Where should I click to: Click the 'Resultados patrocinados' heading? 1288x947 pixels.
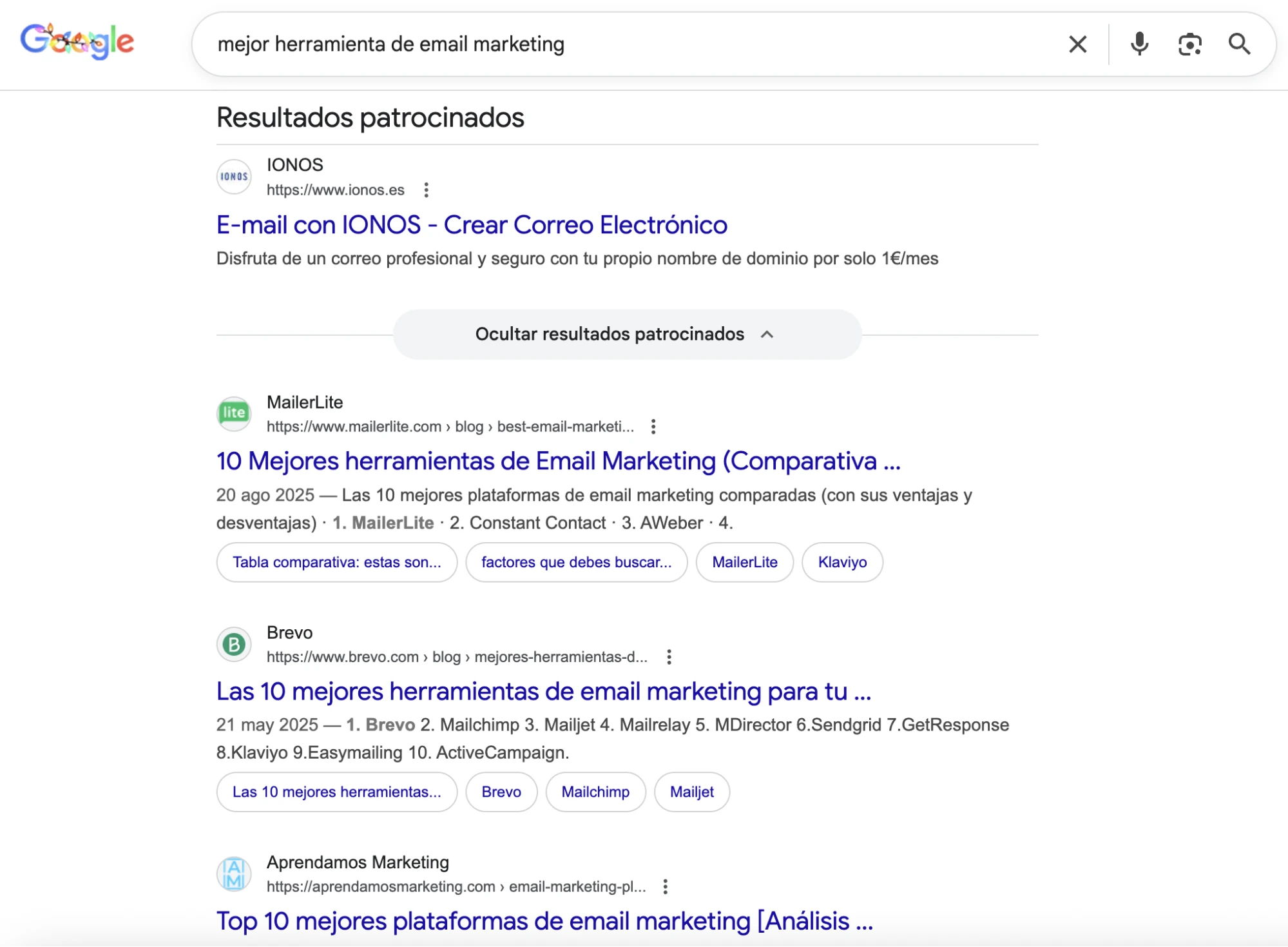click(370, 118)
